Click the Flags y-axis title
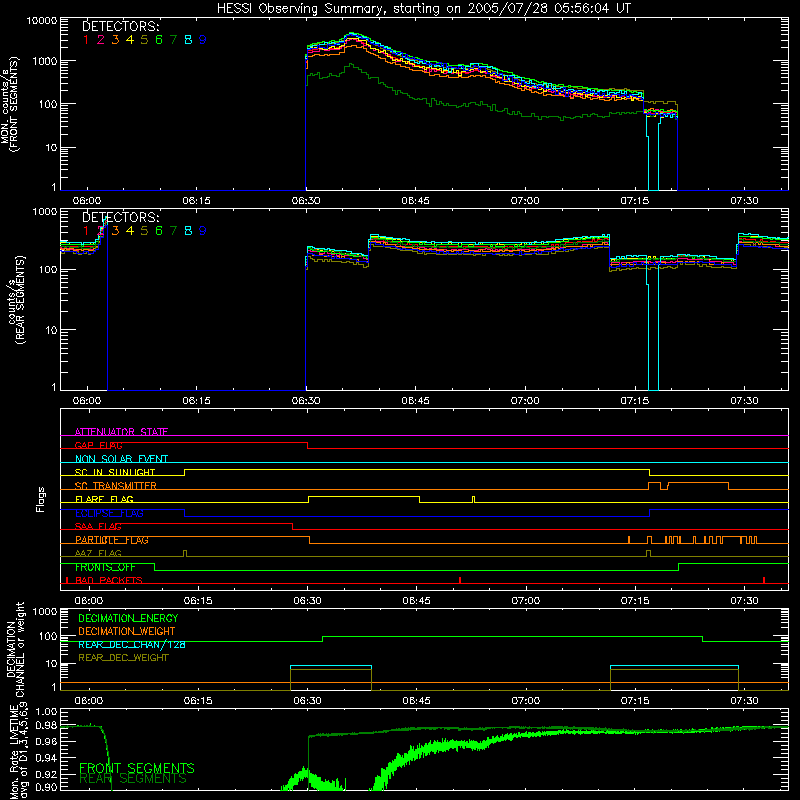The image size is (800, 800). click(x=41, y=499)
